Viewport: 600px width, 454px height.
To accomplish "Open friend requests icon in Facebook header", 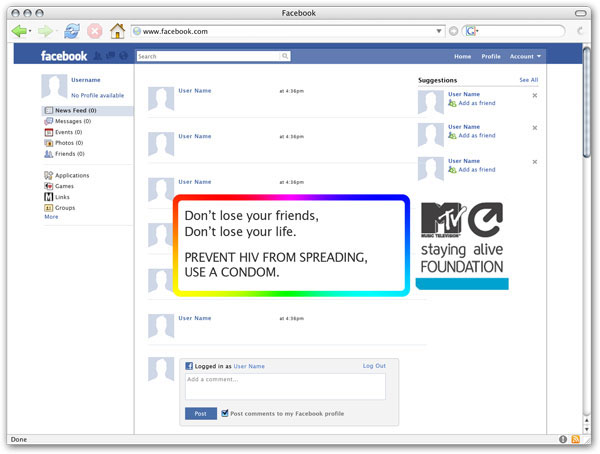I will click(98, 56).
